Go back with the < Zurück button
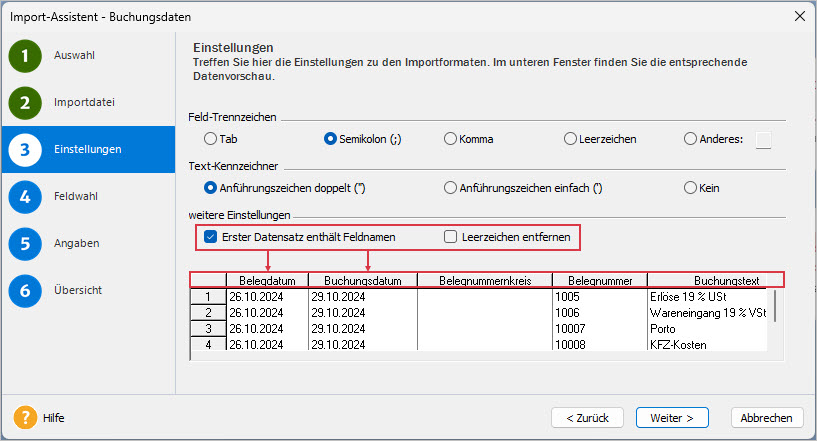Viewport: 817px width, 441px height. click(587, 418)
